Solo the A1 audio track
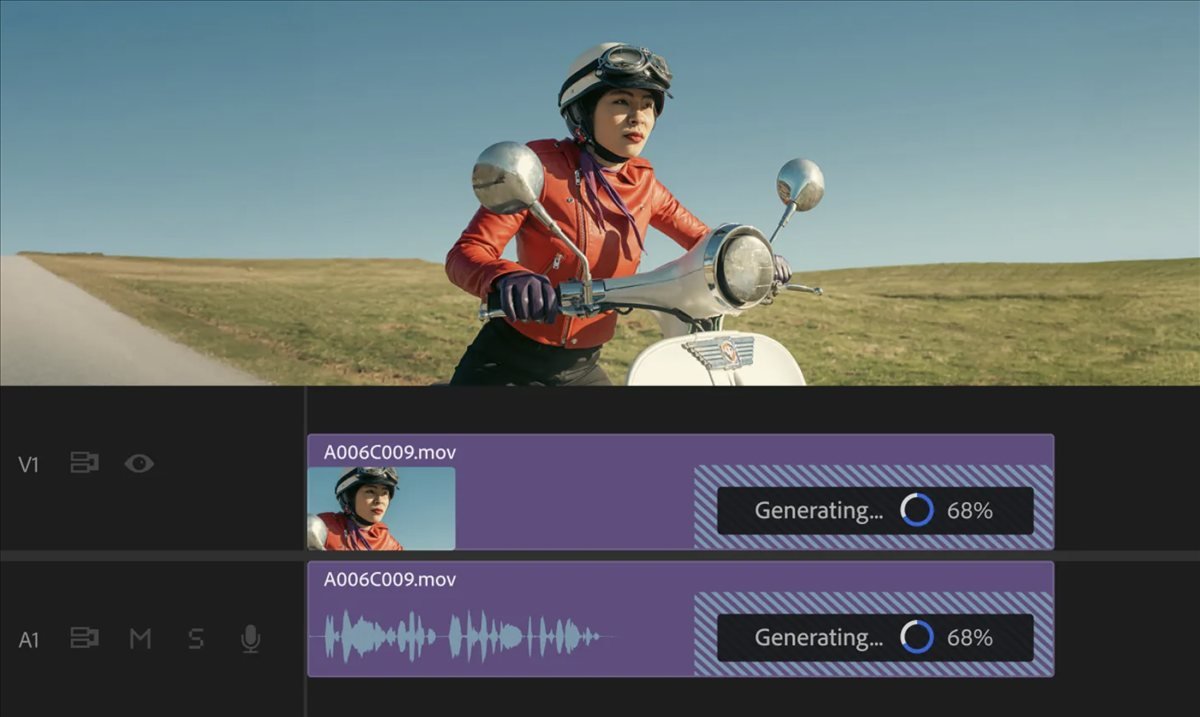 click(196, 638)
